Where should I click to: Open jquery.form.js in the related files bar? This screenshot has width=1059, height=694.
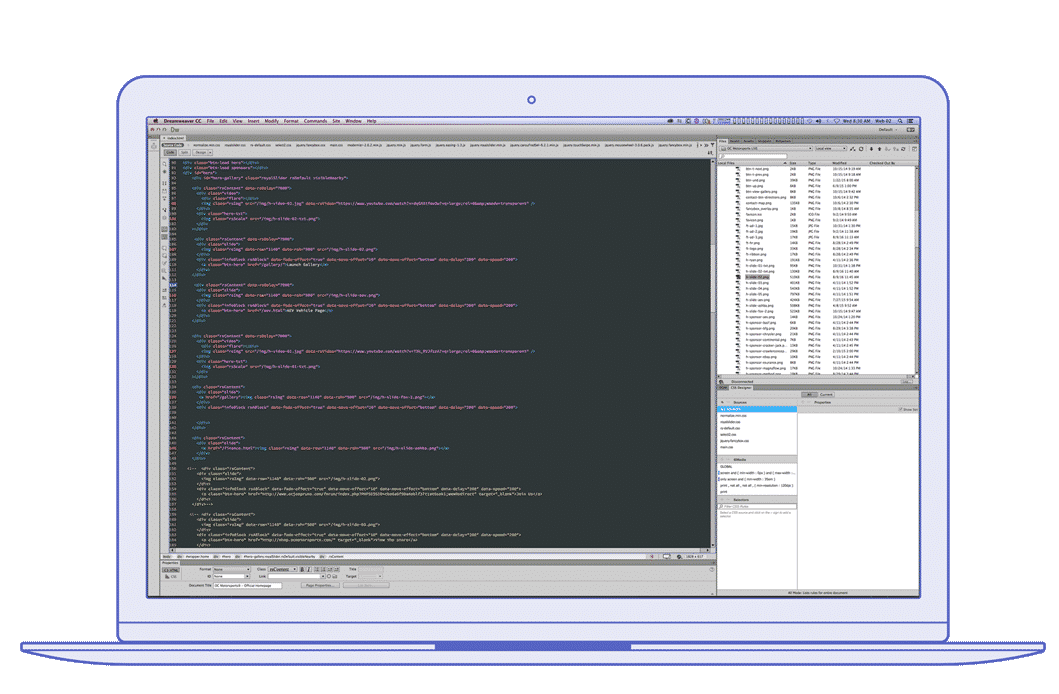pyautogui.click(x=420, y=144)
